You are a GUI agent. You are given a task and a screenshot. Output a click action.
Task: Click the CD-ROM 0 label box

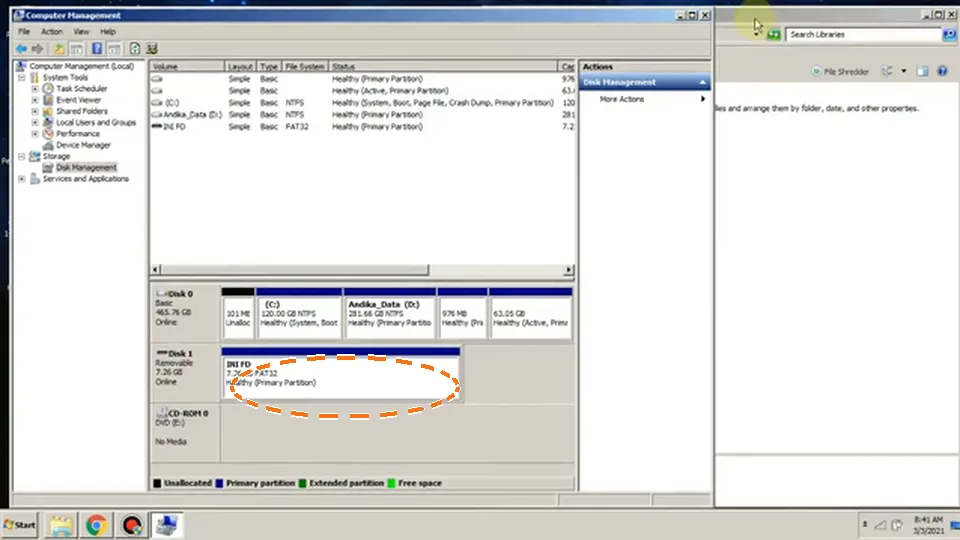[186, 432]
